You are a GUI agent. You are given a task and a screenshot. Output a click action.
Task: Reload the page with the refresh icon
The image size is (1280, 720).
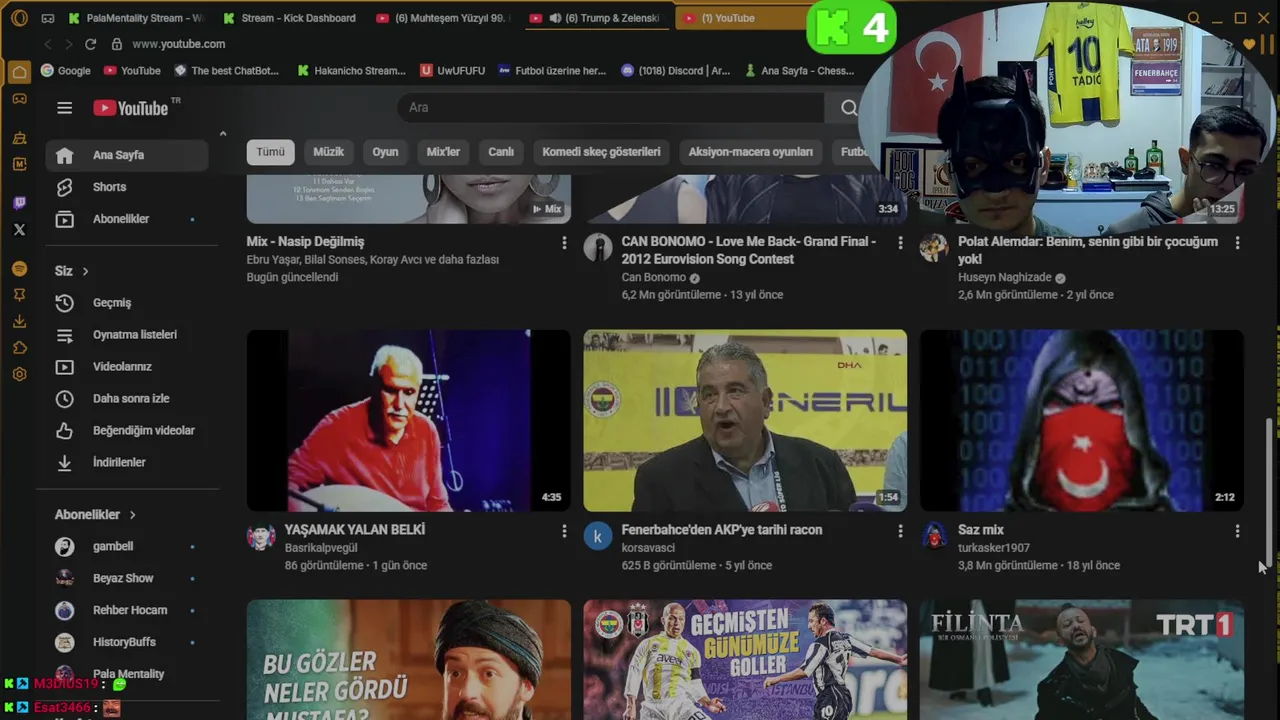click(90, 44)
